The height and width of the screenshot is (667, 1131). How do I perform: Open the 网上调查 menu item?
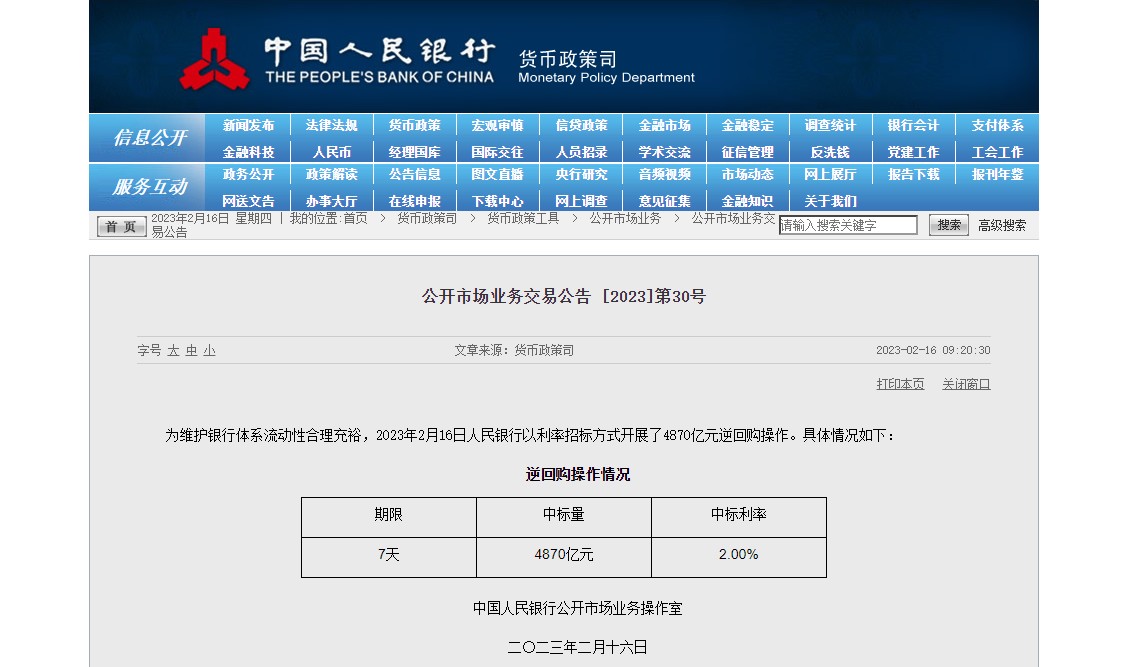(x=581, y=201)
